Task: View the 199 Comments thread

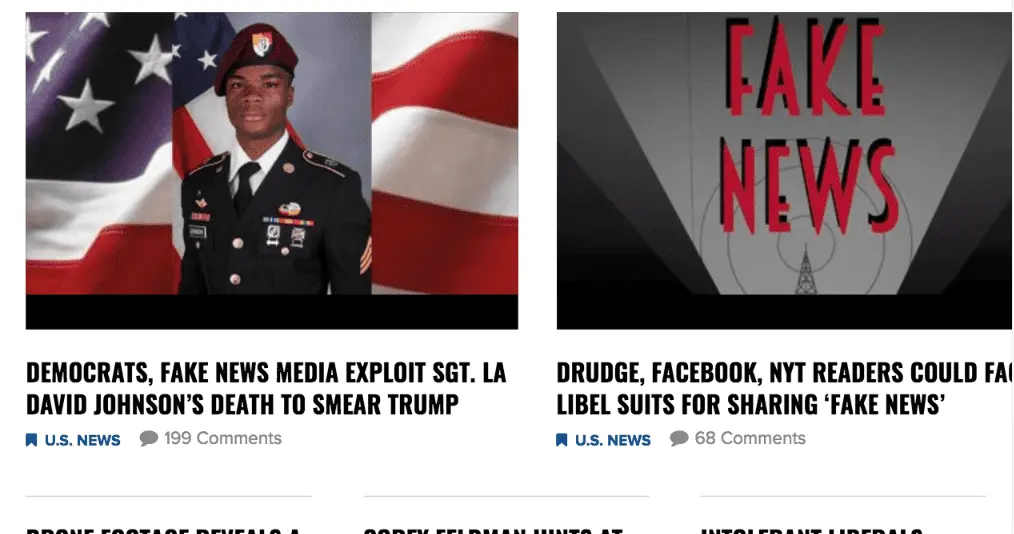Action: (x=222, y=438)
